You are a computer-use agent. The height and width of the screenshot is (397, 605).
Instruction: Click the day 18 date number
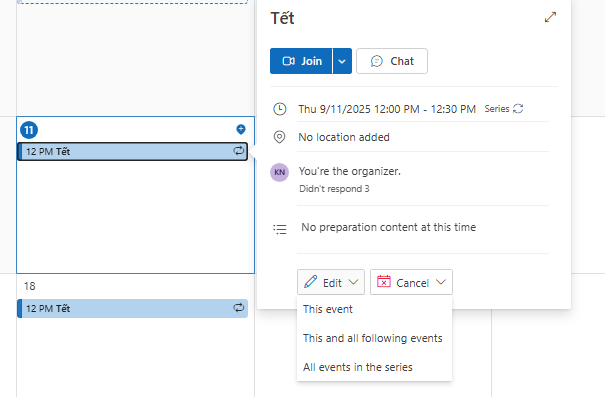(30, 286)
